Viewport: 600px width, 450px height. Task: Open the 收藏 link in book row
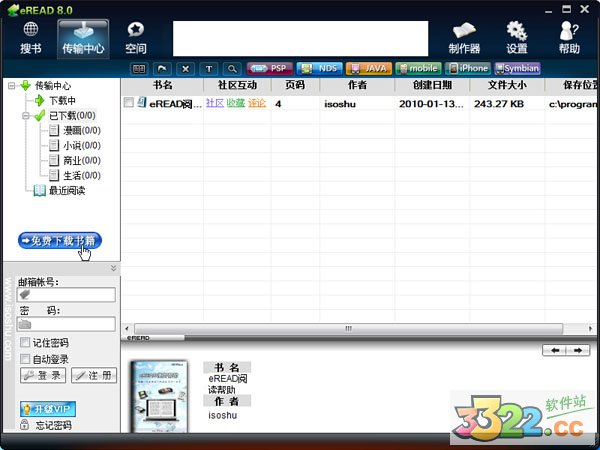click(x=235, y=103)
